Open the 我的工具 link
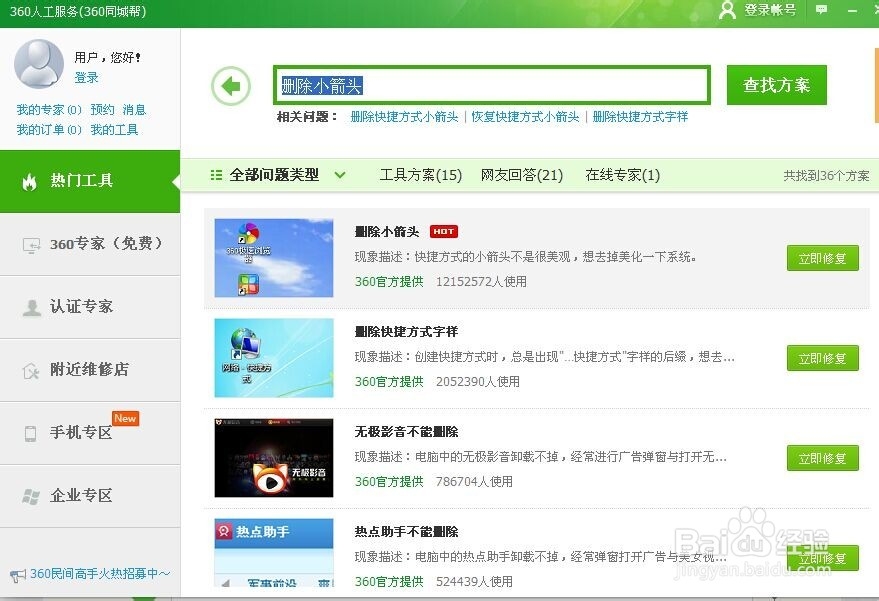This screenshot has width=879, height=601. (114, 130)
